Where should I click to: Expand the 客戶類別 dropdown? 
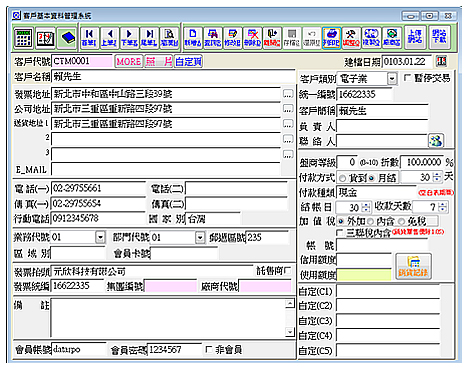pyautogui.click(x=392, y=79)
